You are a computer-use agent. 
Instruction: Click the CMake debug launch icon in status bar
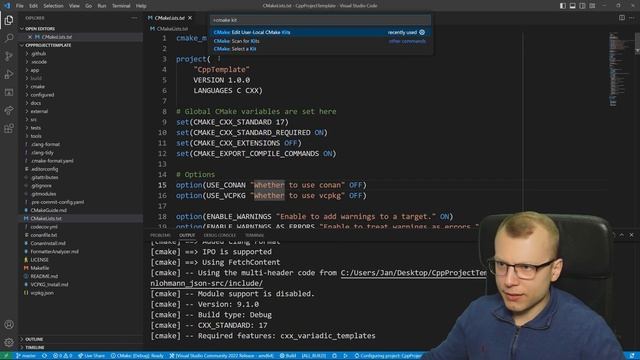pyautogui.click(x=334, y=356)
